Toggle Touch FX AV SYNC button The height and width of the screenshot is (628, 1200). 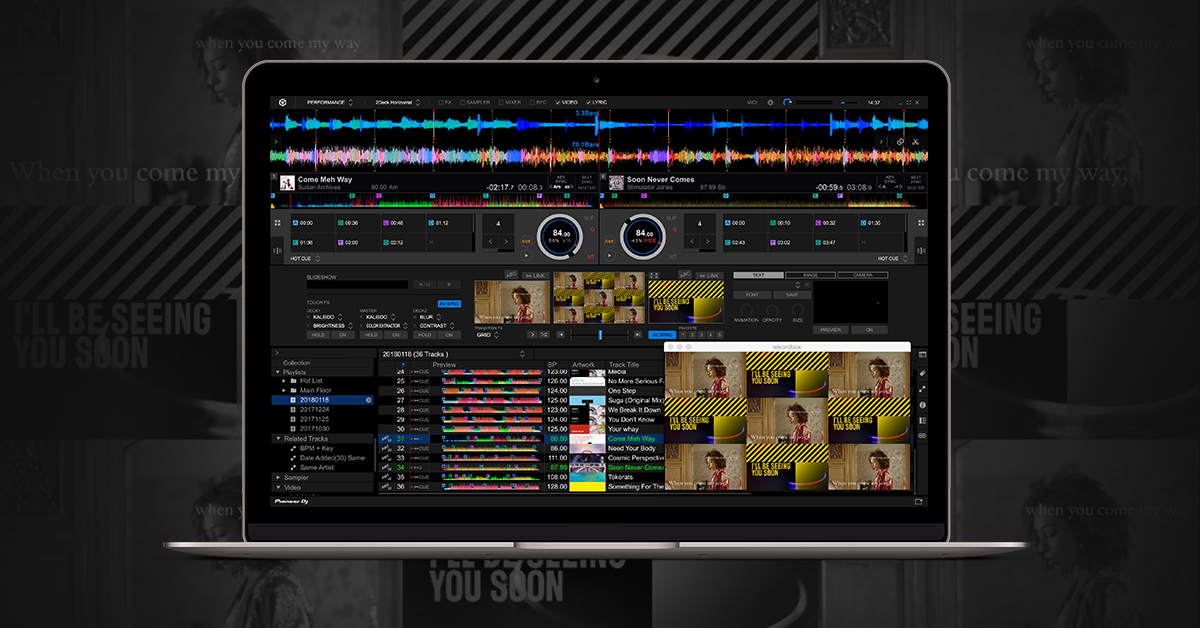point(449,303)
